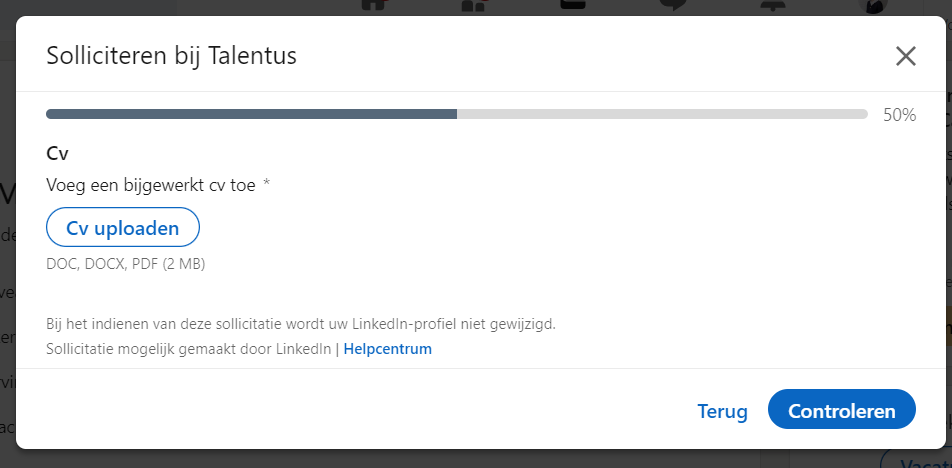The height and width of the screenshot is (468, 952).
Task: Click the Messaging speech bubble icon
Action: coord(673,5)
